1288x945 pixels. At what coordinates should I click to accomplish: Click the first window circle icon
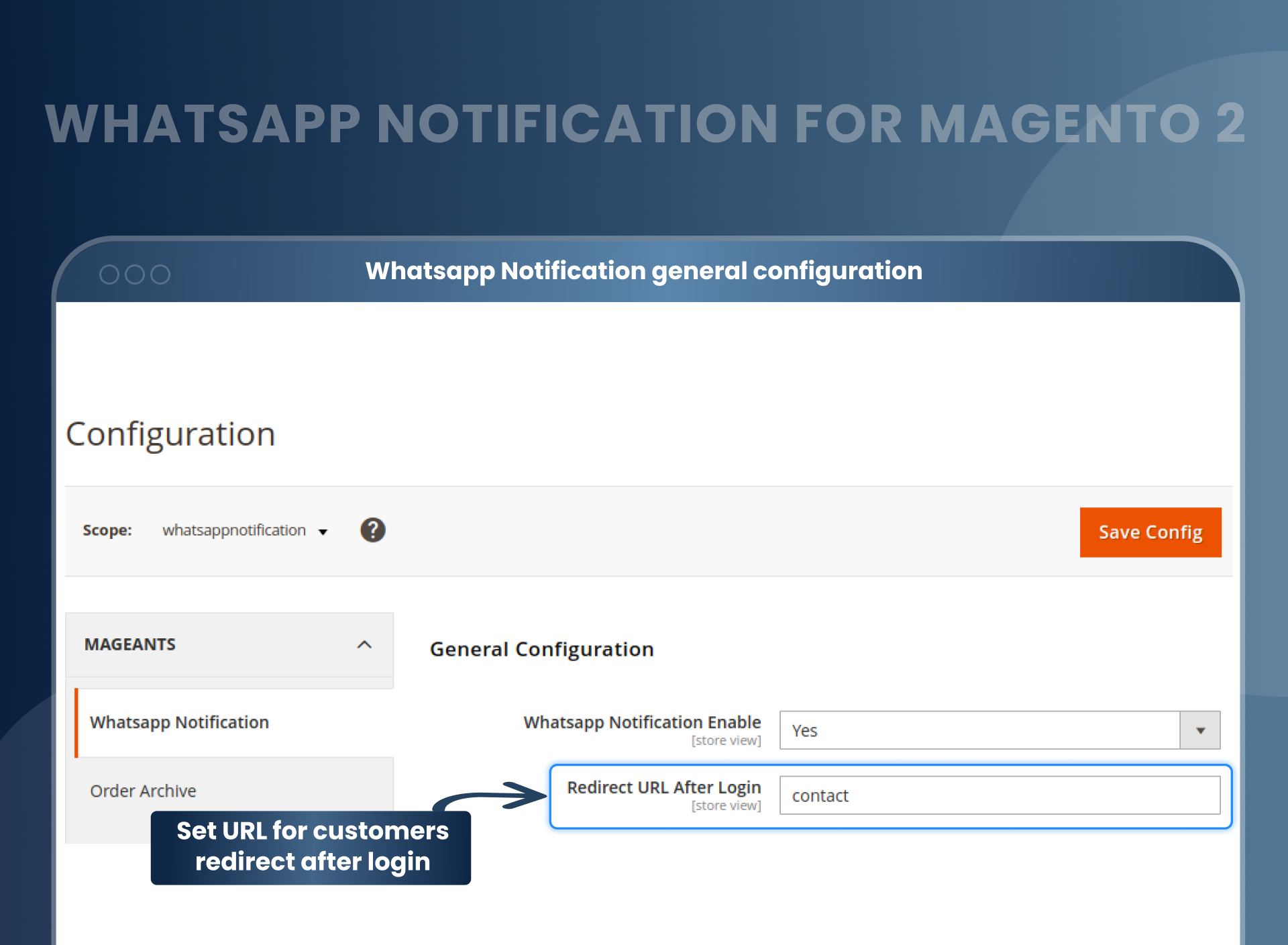click(x=109, y=275)
